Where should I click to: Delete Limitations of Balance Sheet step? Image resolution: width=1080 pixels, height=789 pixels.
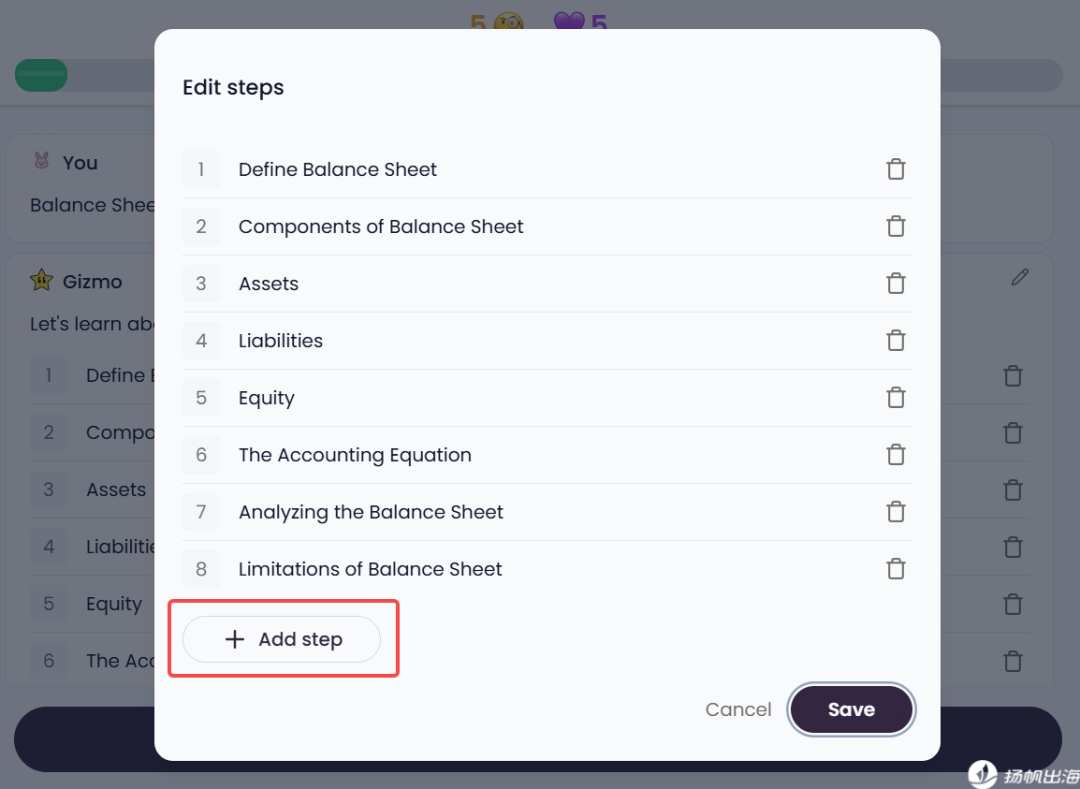[x=896, y=568]
